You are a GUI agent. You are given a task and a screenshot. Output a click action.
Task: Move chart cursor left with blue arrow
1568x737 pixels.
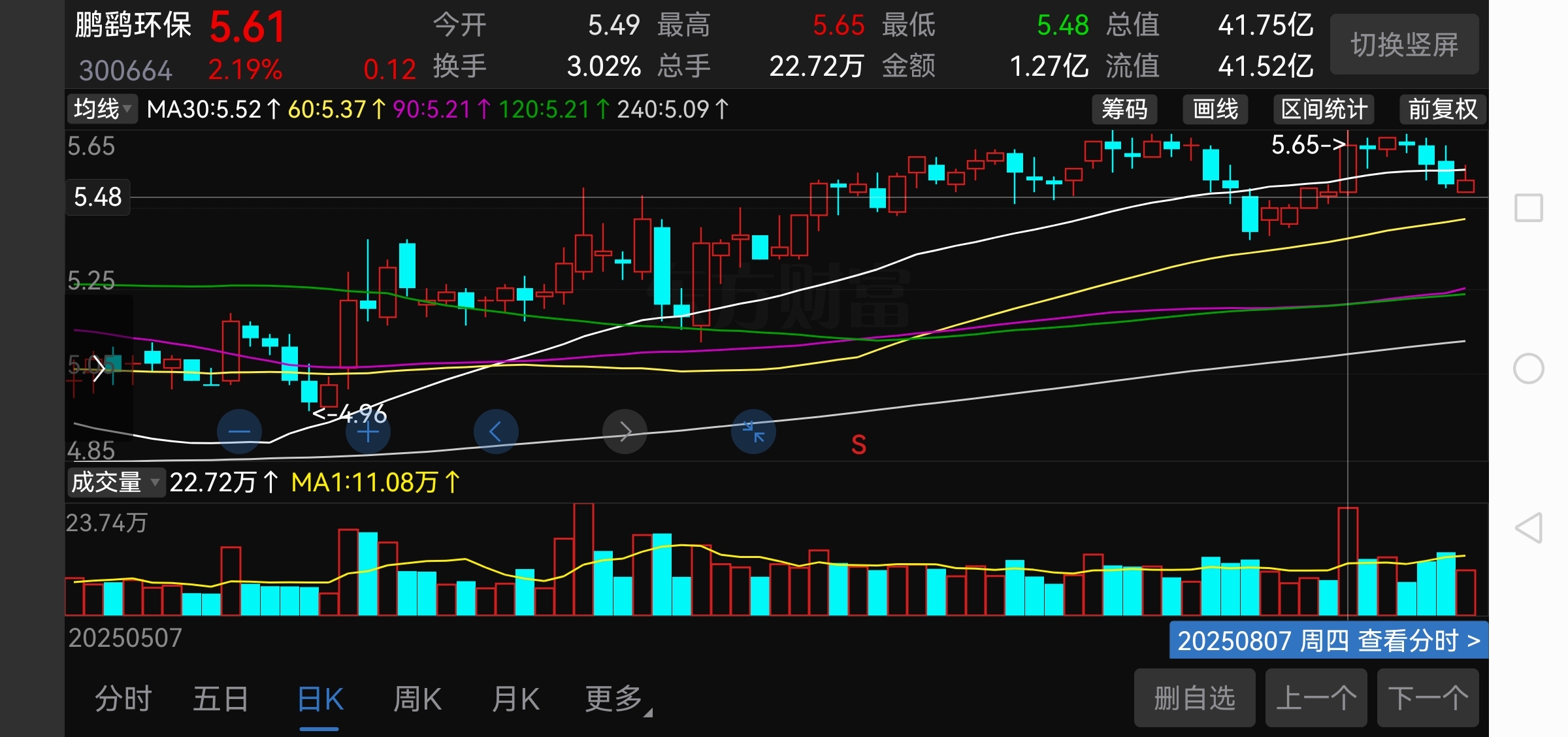tap(496, 431)
